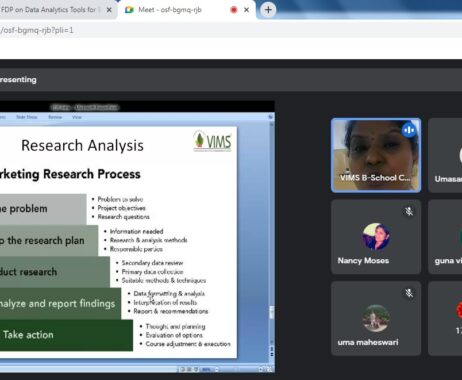The height and width of the screenshot is (380, 462).
Task: Close the FDP on Data Analytics tab
Action: [x=109, y=10]
